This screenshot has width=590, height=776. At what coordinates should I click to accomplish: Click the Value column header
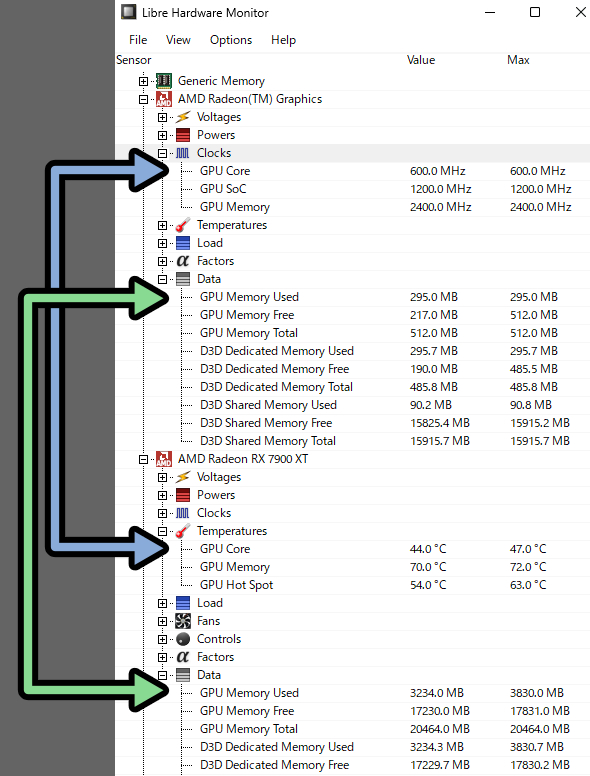(421, 60)
